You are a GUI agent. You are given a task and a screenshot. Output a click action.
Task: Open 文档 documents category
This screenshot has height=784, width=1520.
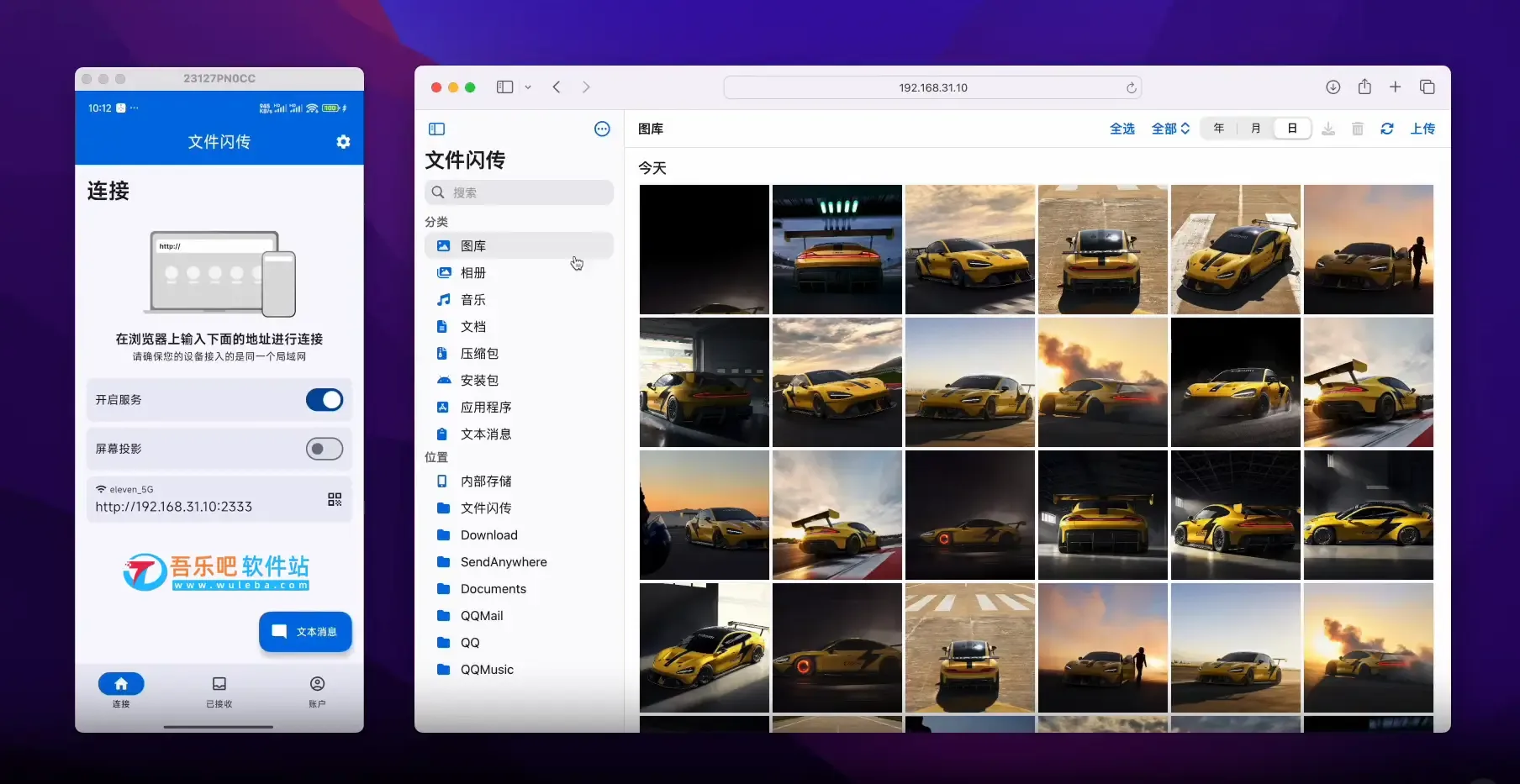[519, 327]
